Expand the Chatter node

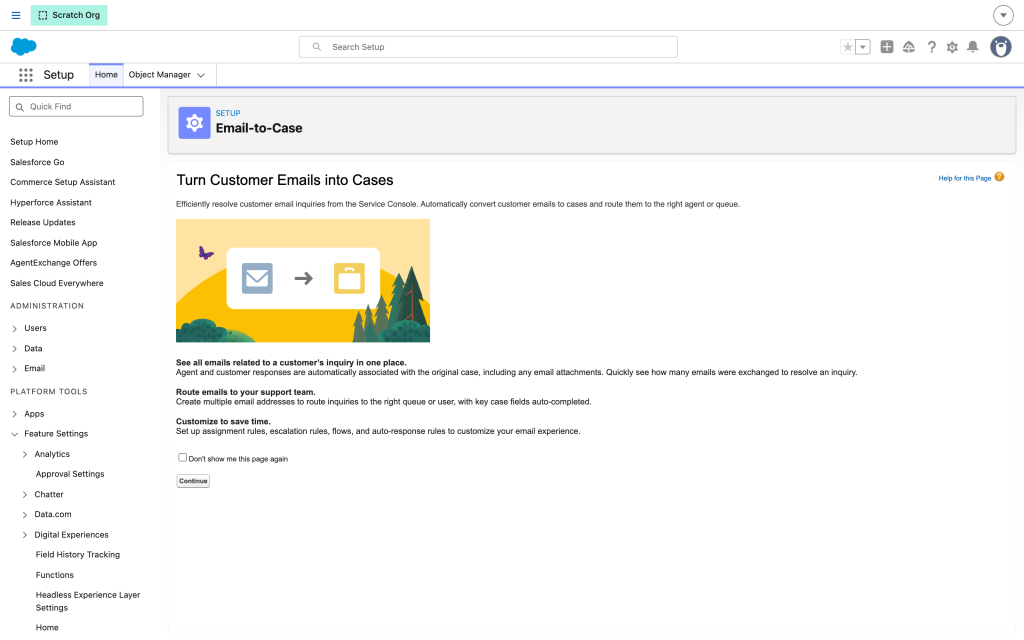pyautogui.click(x=25, y=495)
